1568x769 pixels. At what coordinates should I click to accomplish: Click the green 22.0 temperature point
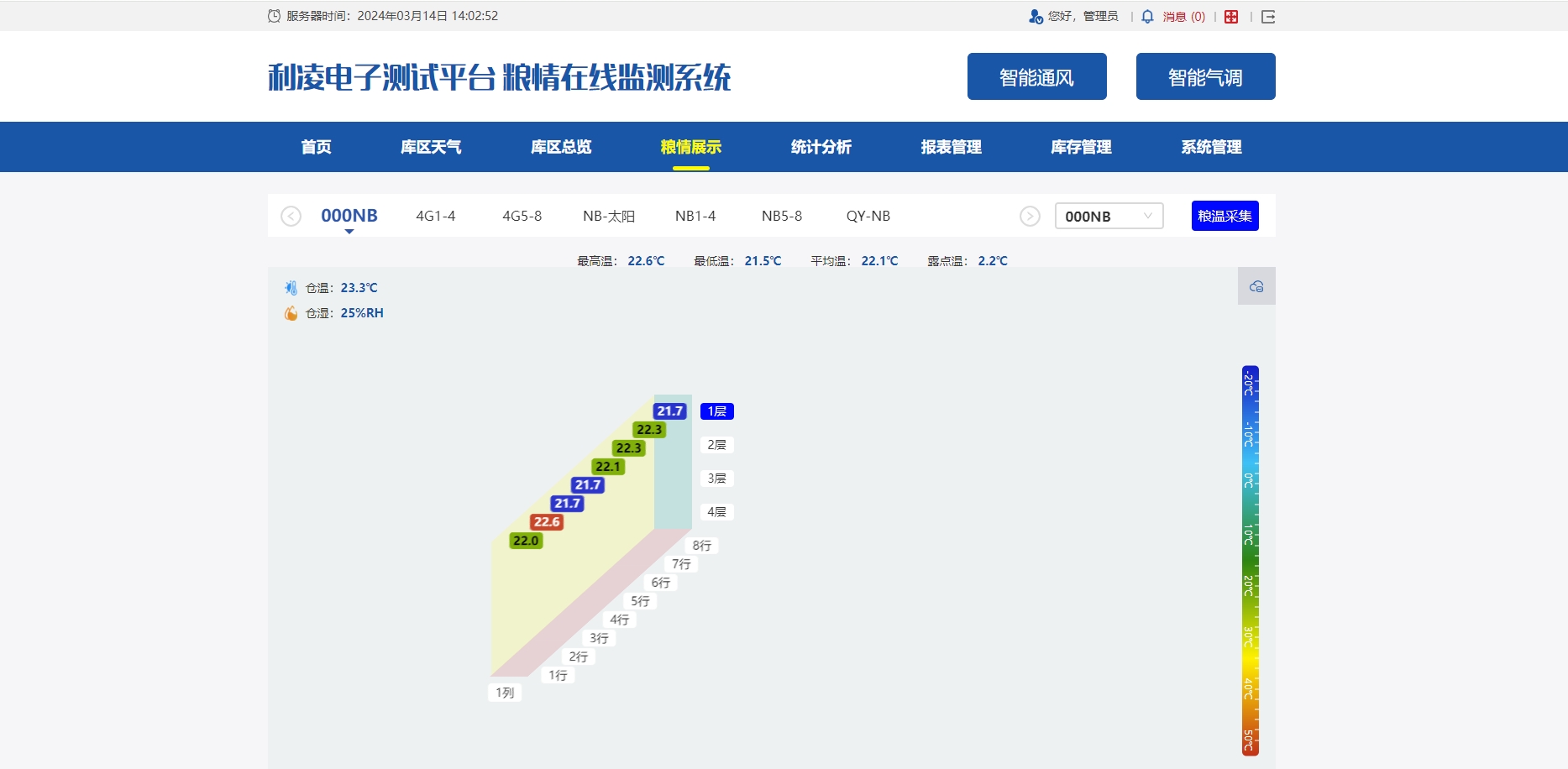coord(527,541)
